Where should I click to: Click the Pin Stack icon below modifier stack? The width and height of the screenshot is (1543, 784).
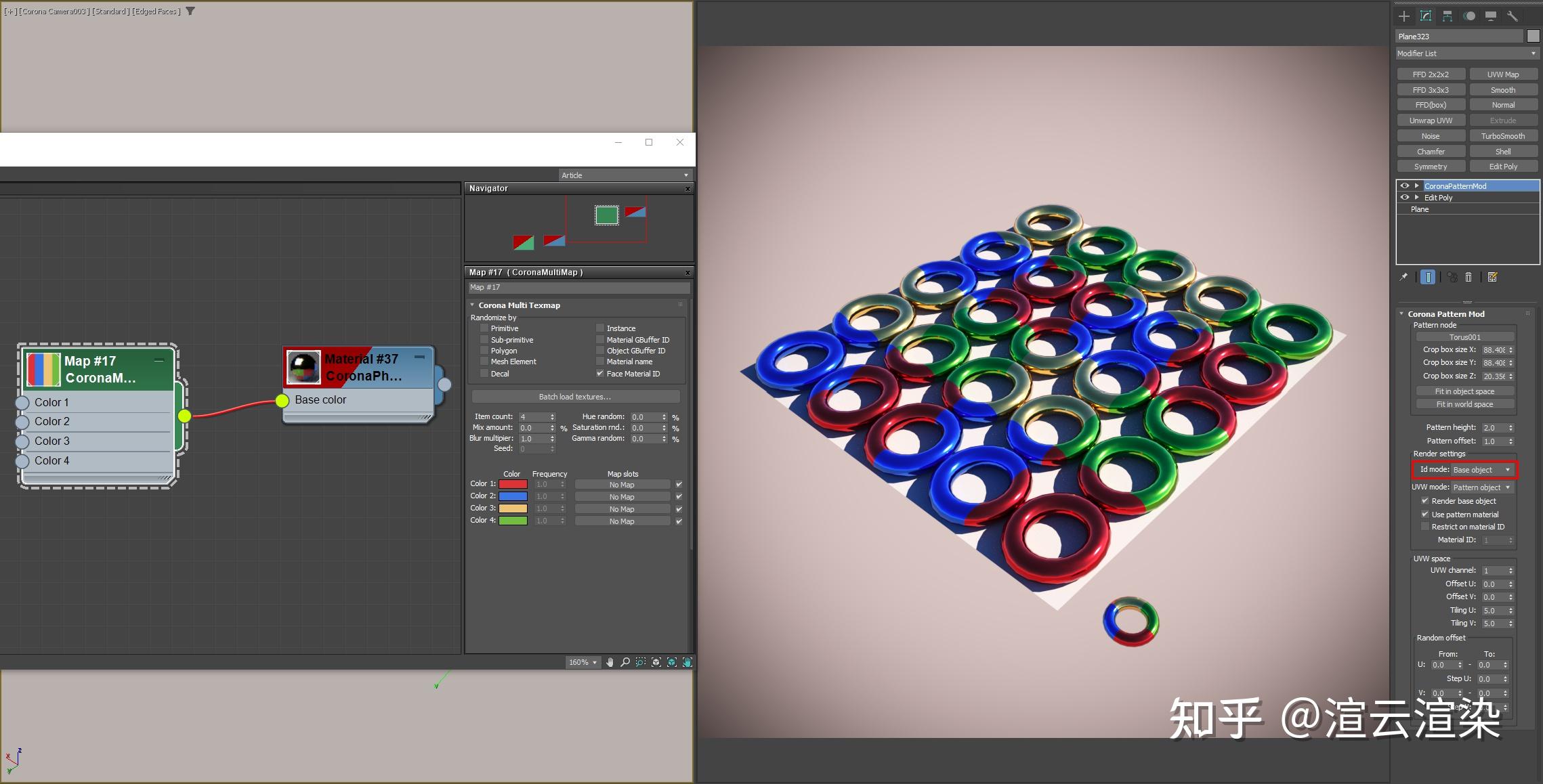tap(1403, 277)
